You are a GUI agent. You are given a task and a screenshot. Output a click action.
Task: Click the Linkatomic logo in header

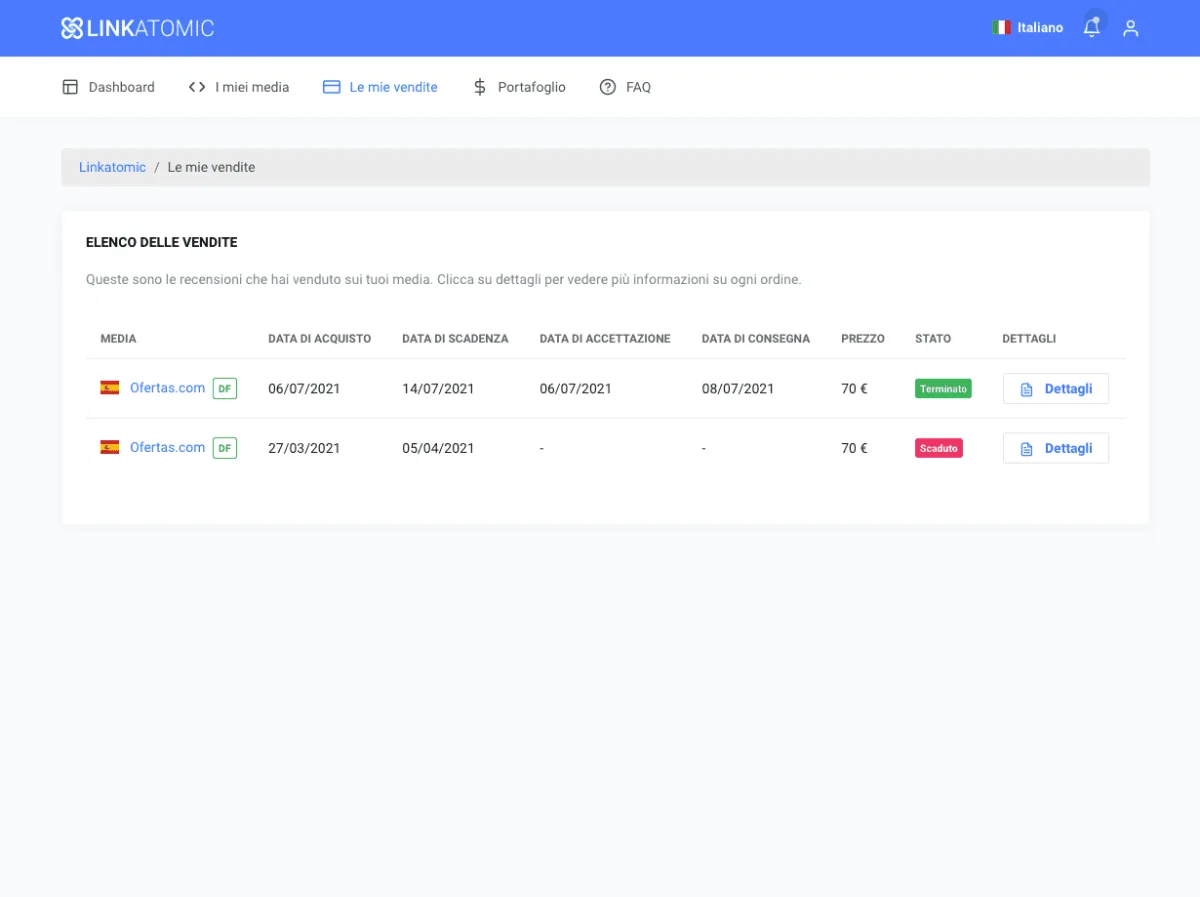click(137, 28)
